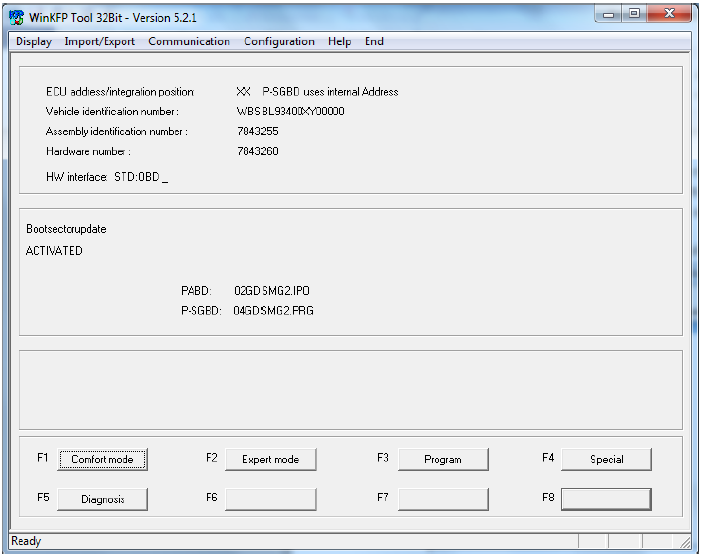Click the 'Assembly identification number' label
Screen dimensions: 703x557
click(117, 131)
